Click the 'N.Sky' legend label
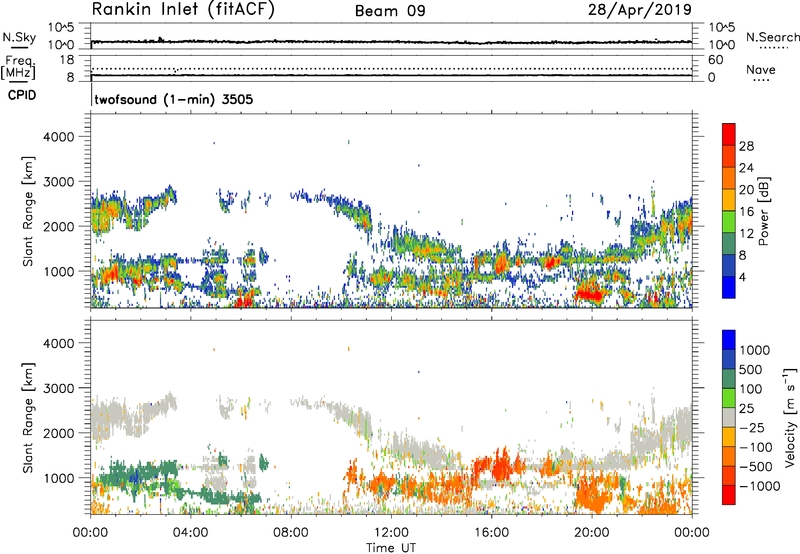Viewport: 800px width, 554px height. [19, 37]
